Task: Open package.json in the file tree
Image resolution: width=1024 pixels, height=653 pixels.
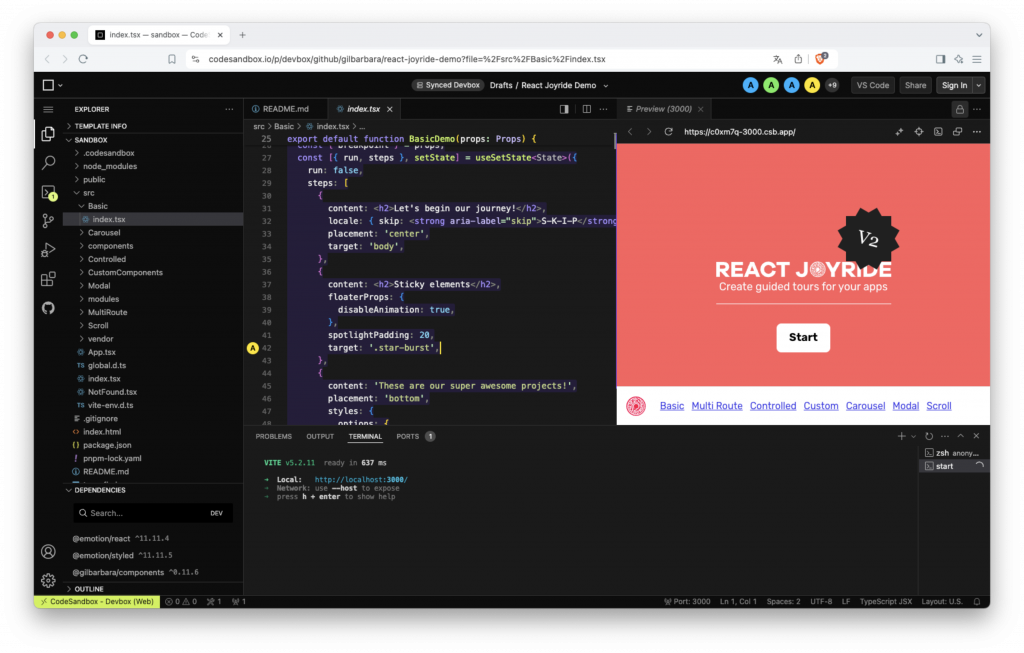Action: [107, 445]
